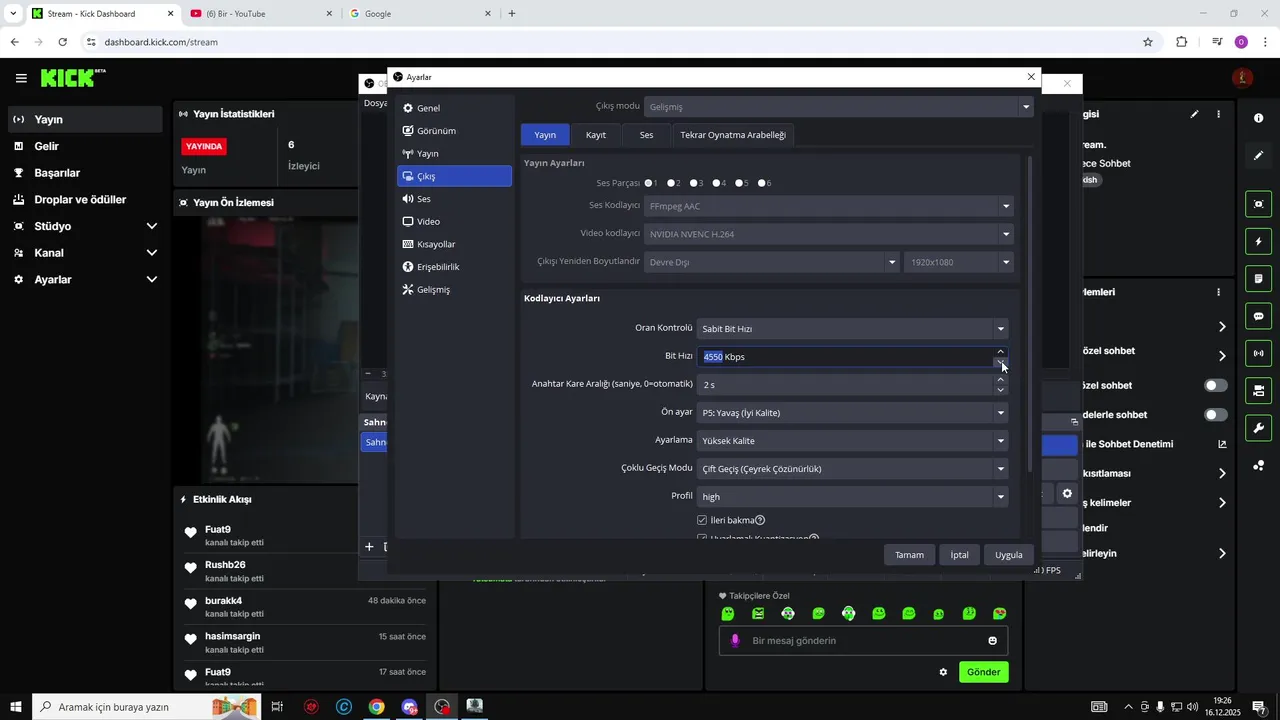
Task: Toggle İleri bakma checkbox
Action: pos(702,520)
